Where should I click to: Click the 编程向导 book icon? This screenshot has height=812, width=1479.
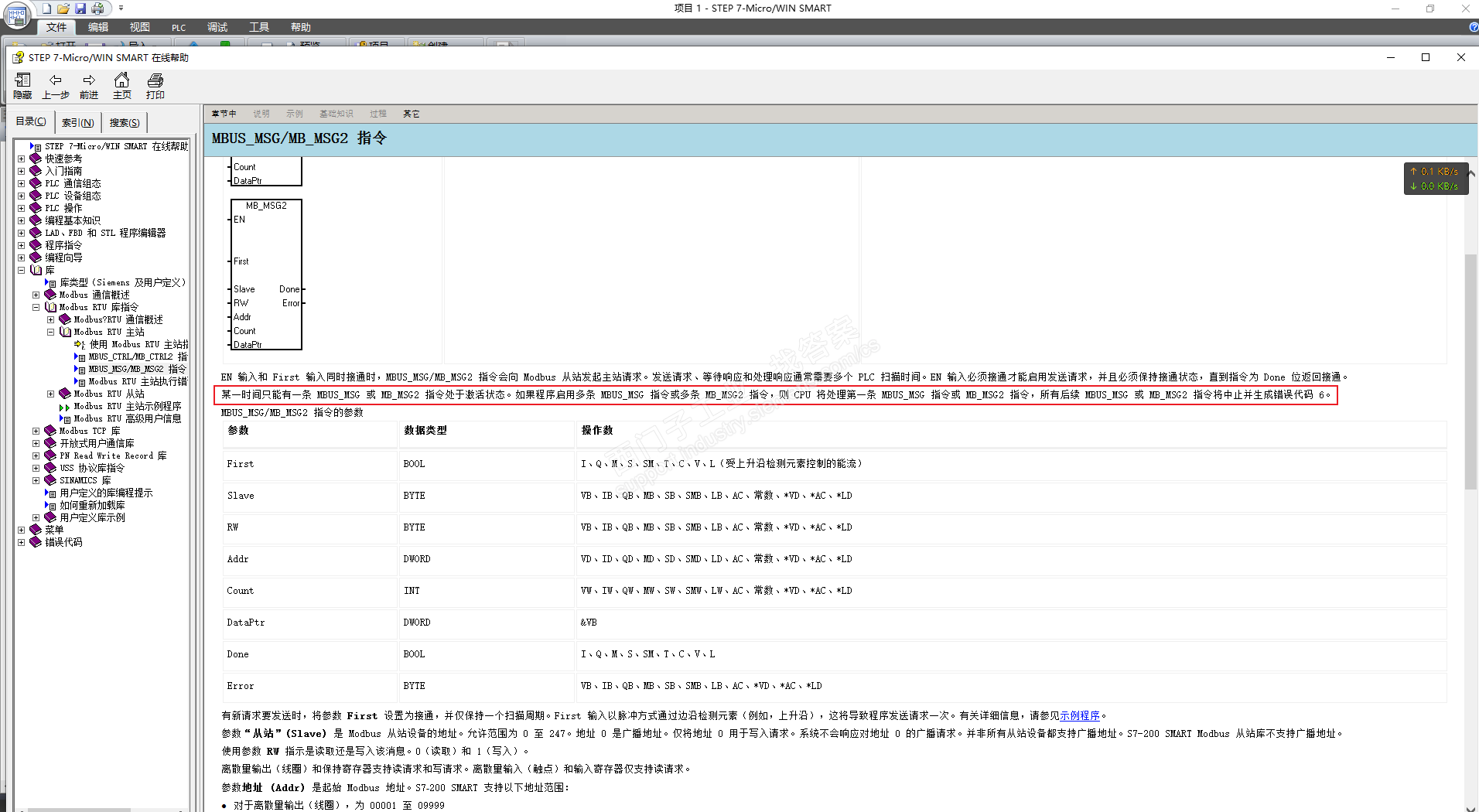(x=36, y=258)
